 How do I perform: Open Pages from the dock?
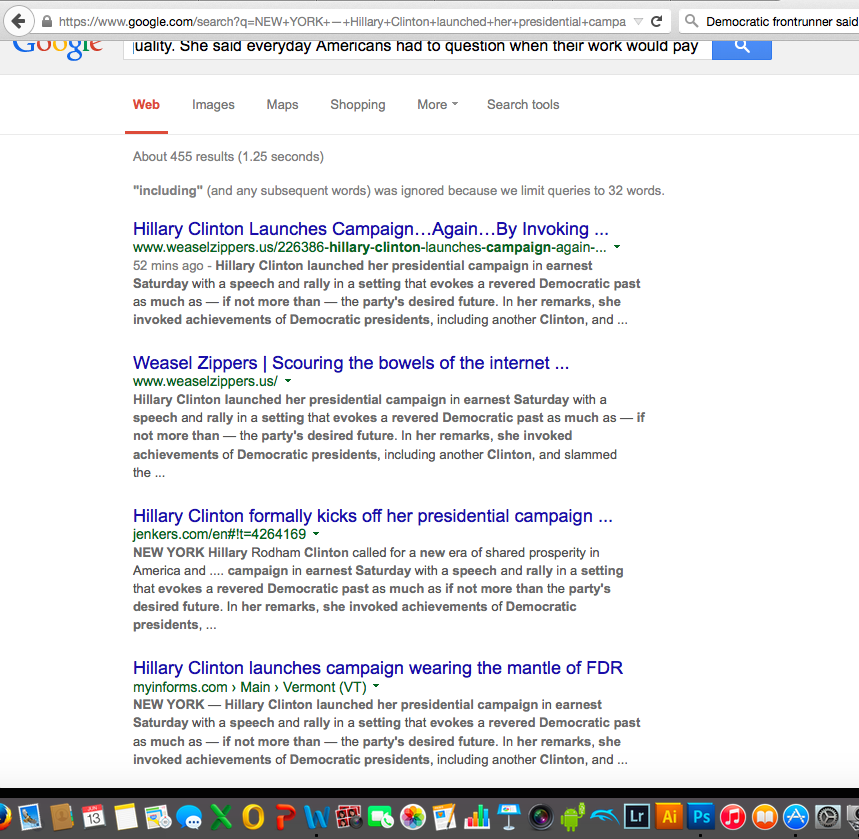pyautogui.click(x=445, y=818)
